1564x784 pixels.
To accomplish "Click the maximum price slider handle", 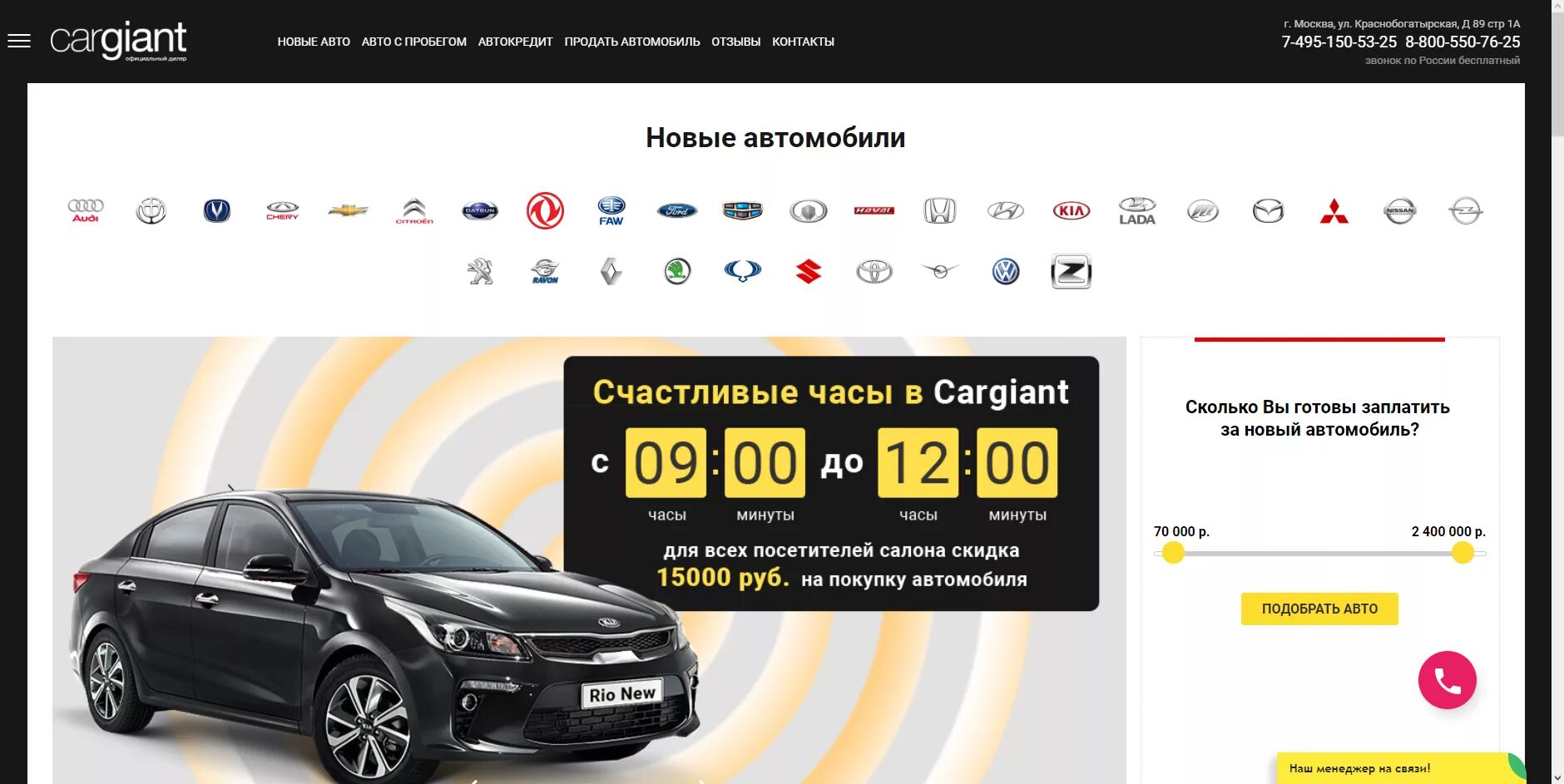I will coord(1463,553).
